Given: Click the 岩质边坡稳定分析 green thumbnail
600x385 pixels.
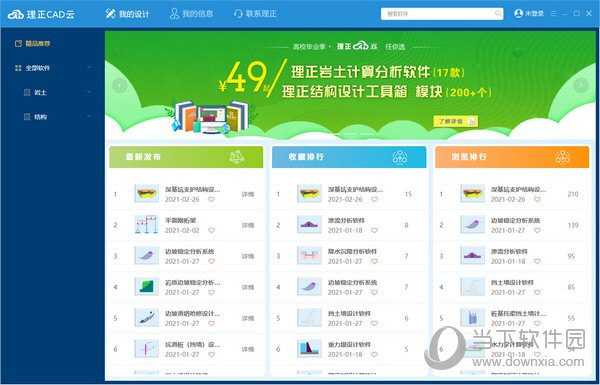Looking at the screenshot, I should click(147, 287).
